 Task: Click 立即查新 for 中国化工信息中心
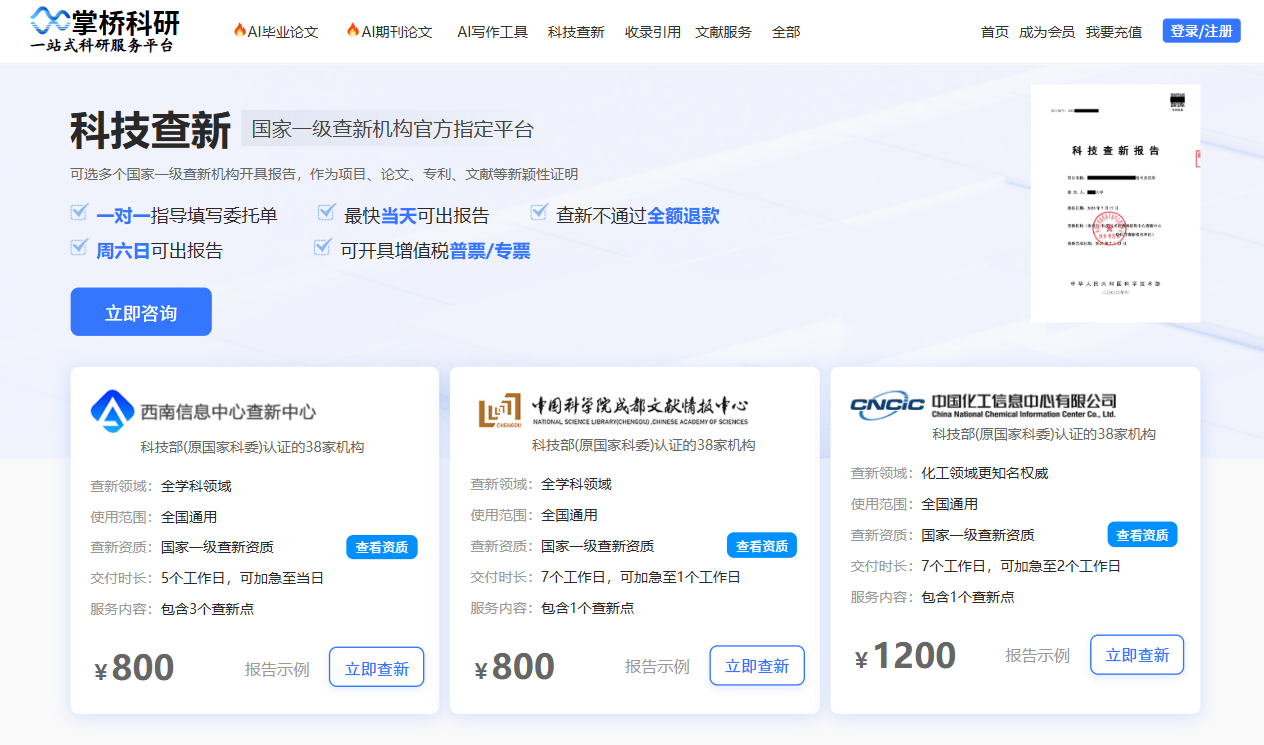click(1137, 655)
